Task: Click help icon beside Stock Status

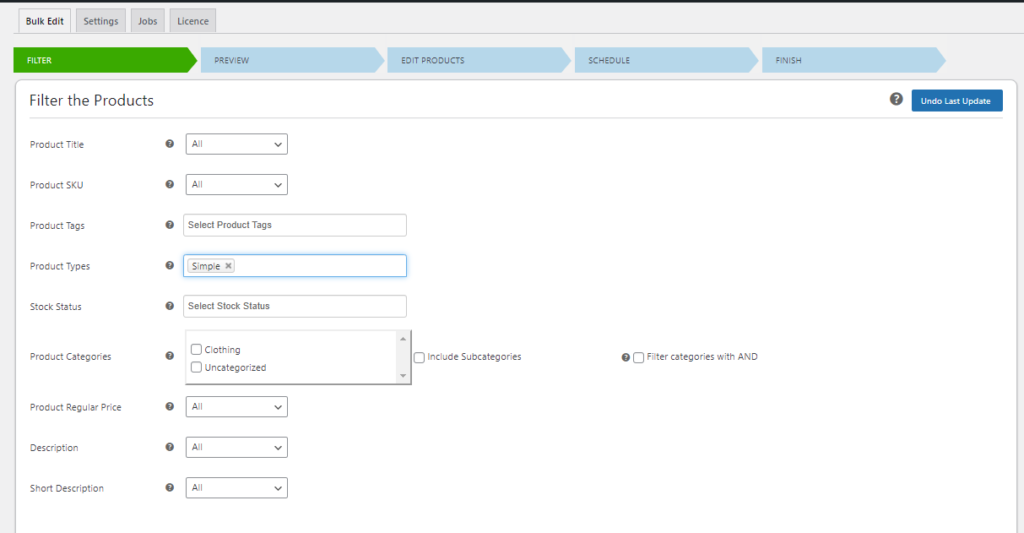Action: click(x=169, y=306)
